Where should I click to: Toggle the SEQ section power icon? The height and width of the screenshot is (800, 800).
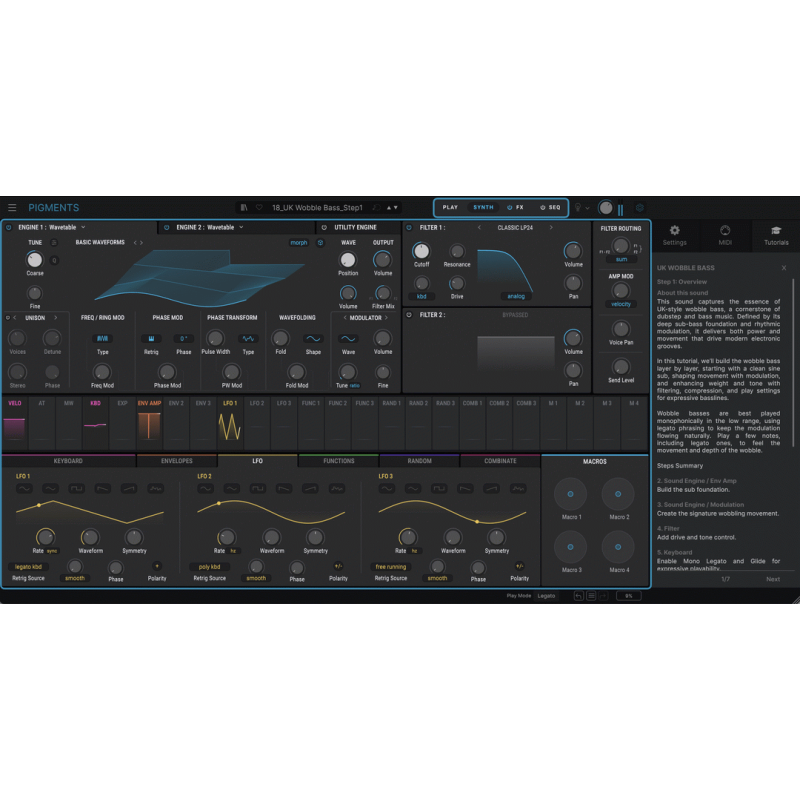[542, 208]
